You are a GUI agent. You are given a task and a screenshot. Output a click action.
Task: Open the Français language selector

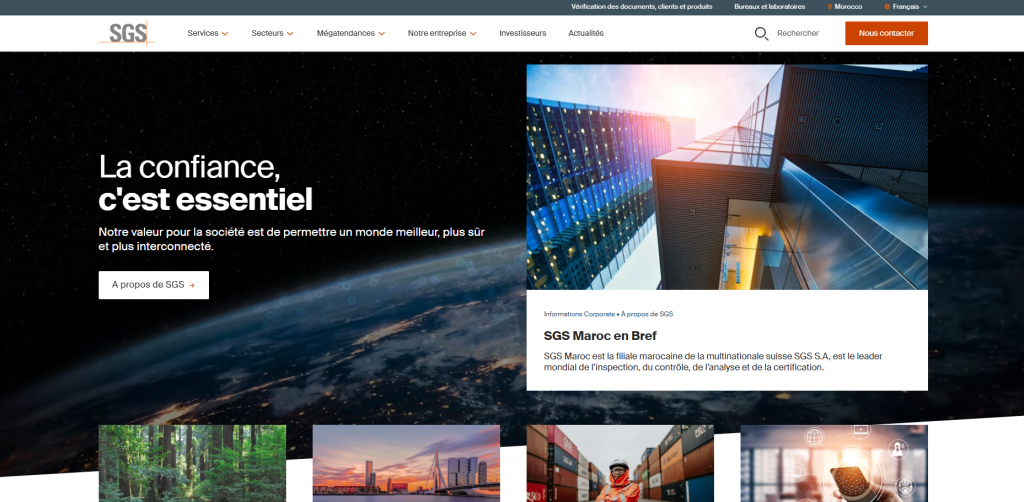908,7
